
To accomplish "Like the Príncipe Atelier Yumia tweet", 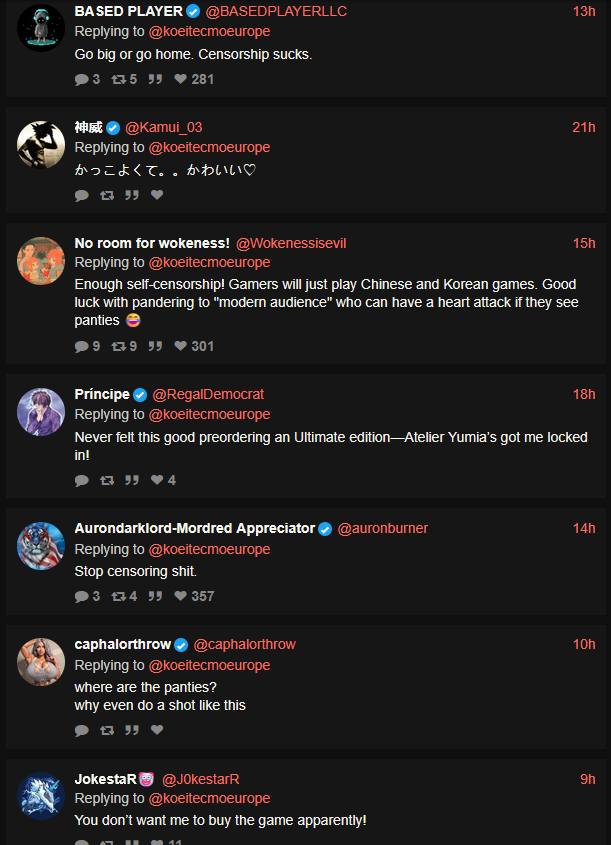I will [x=157, y=480].
